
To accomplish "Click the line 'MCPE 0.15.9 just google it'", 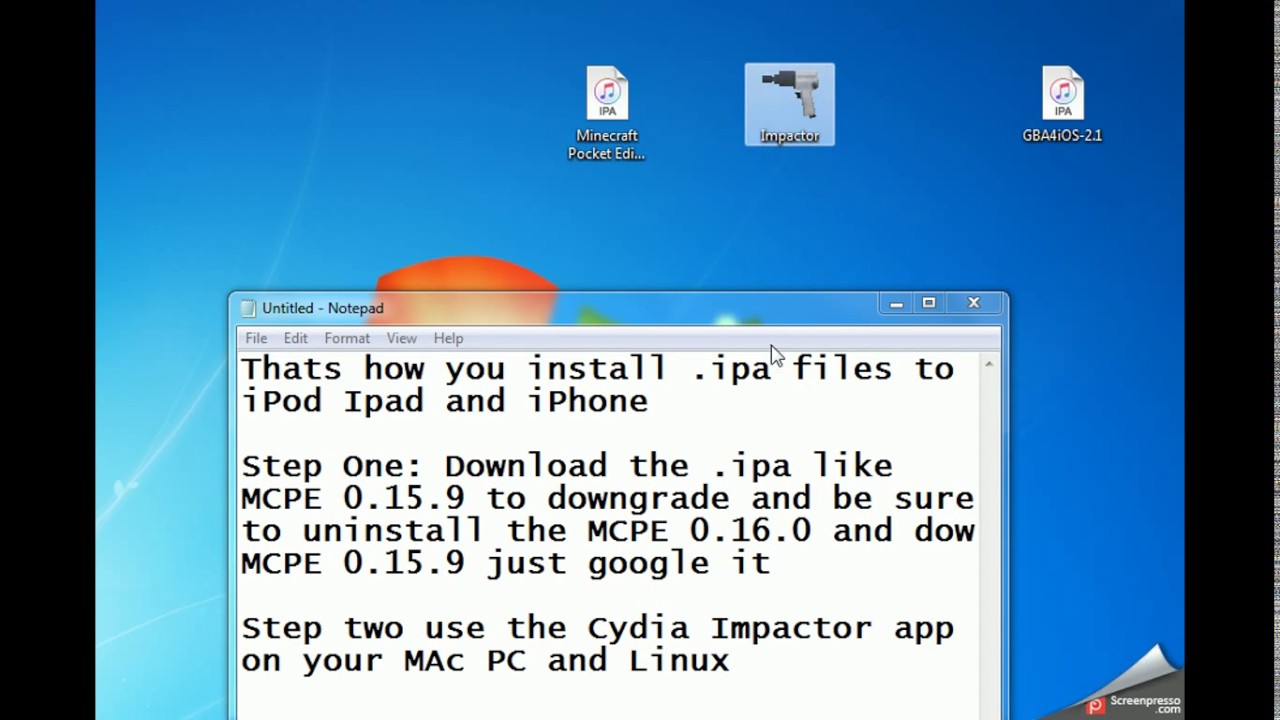I will (x=506, y=563).
